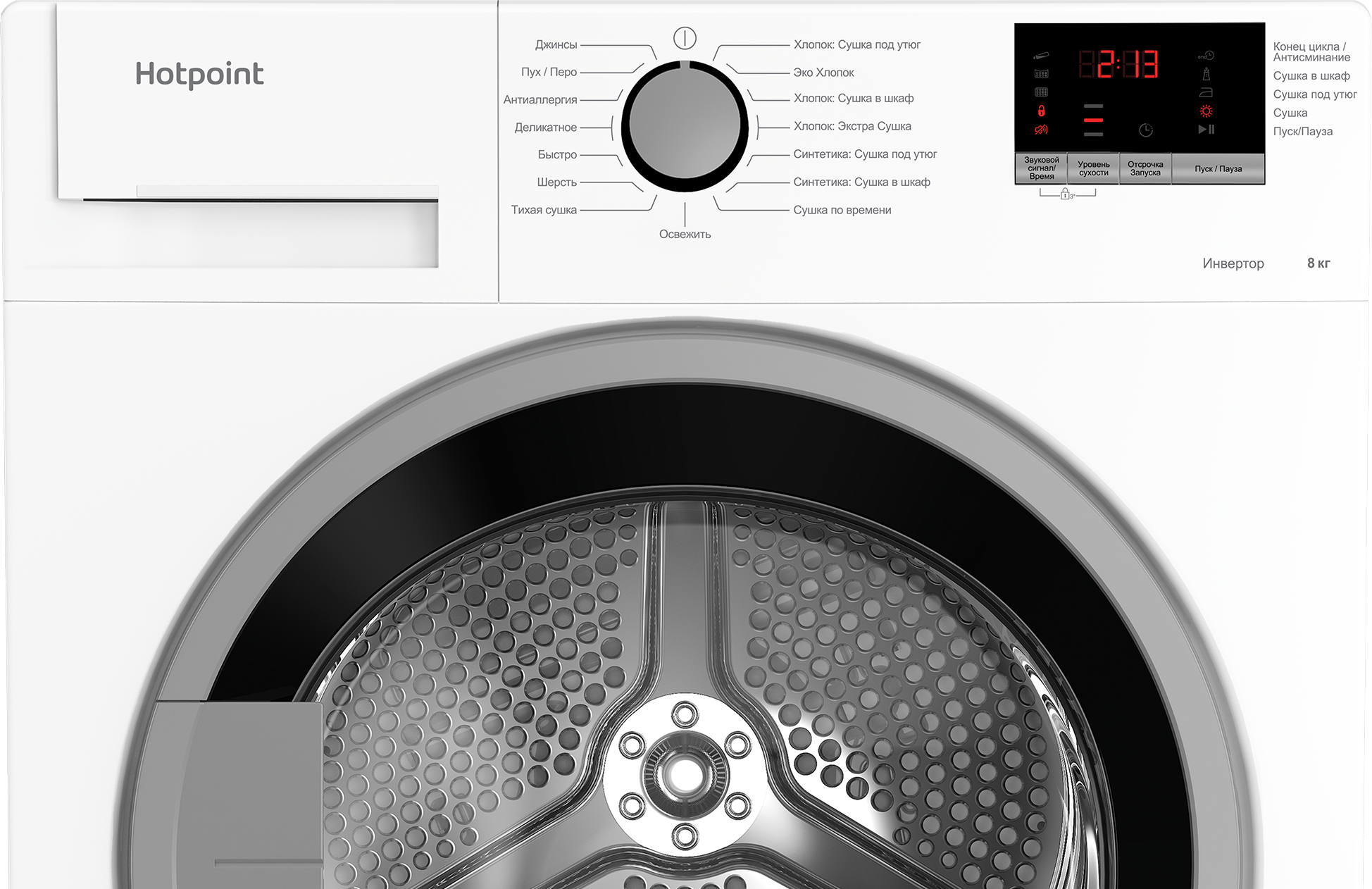The height and width of the screenshot is (889, 1372).
Task: Click the red child lock icon
Action: click(1041, 111)
